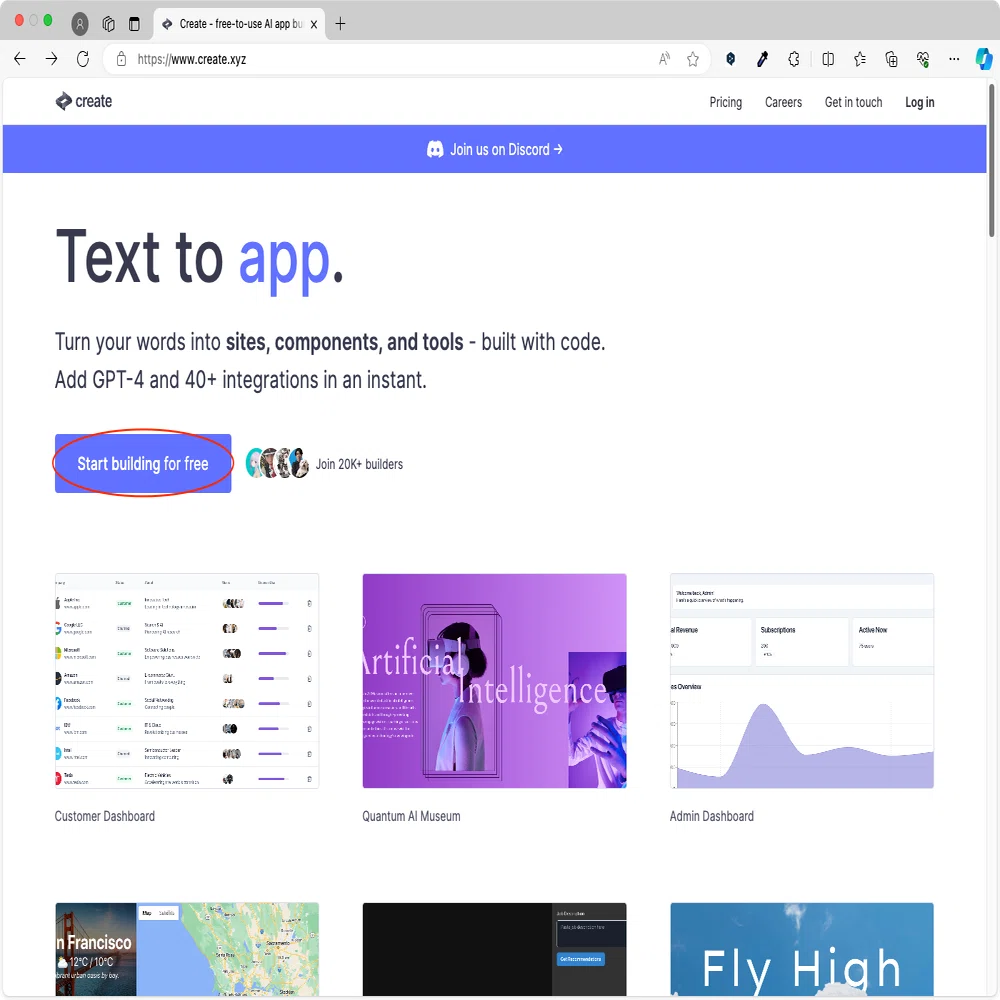Viewport: 1000px width, 1000px height.
Task: View site information lock icon
Action: [121, 59]
